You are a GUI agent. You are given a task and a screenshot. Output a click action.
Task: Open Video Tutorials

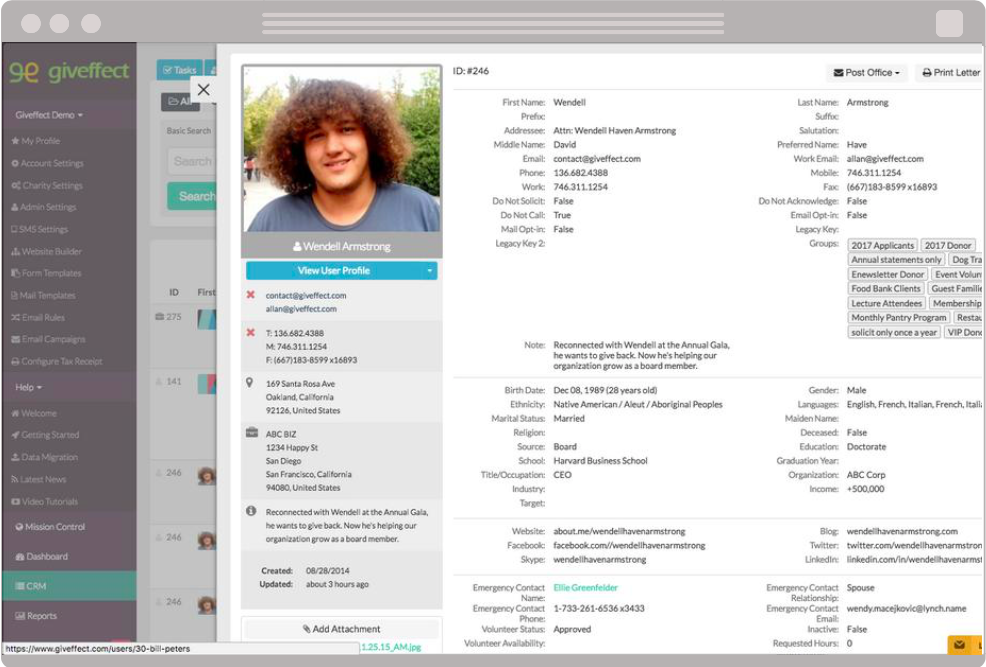(x=44, y=502)
